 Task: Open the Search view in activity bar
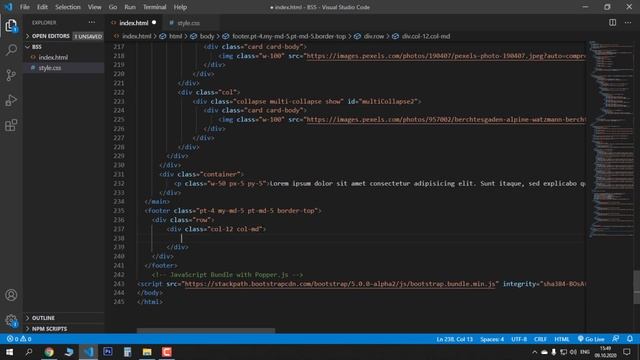pos(11,50)
